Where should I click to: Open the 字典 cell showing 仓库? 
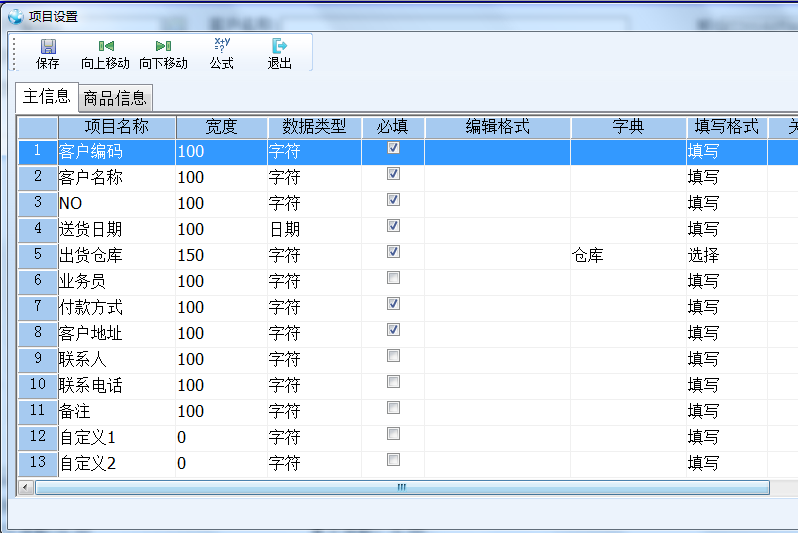pos(628,256)
